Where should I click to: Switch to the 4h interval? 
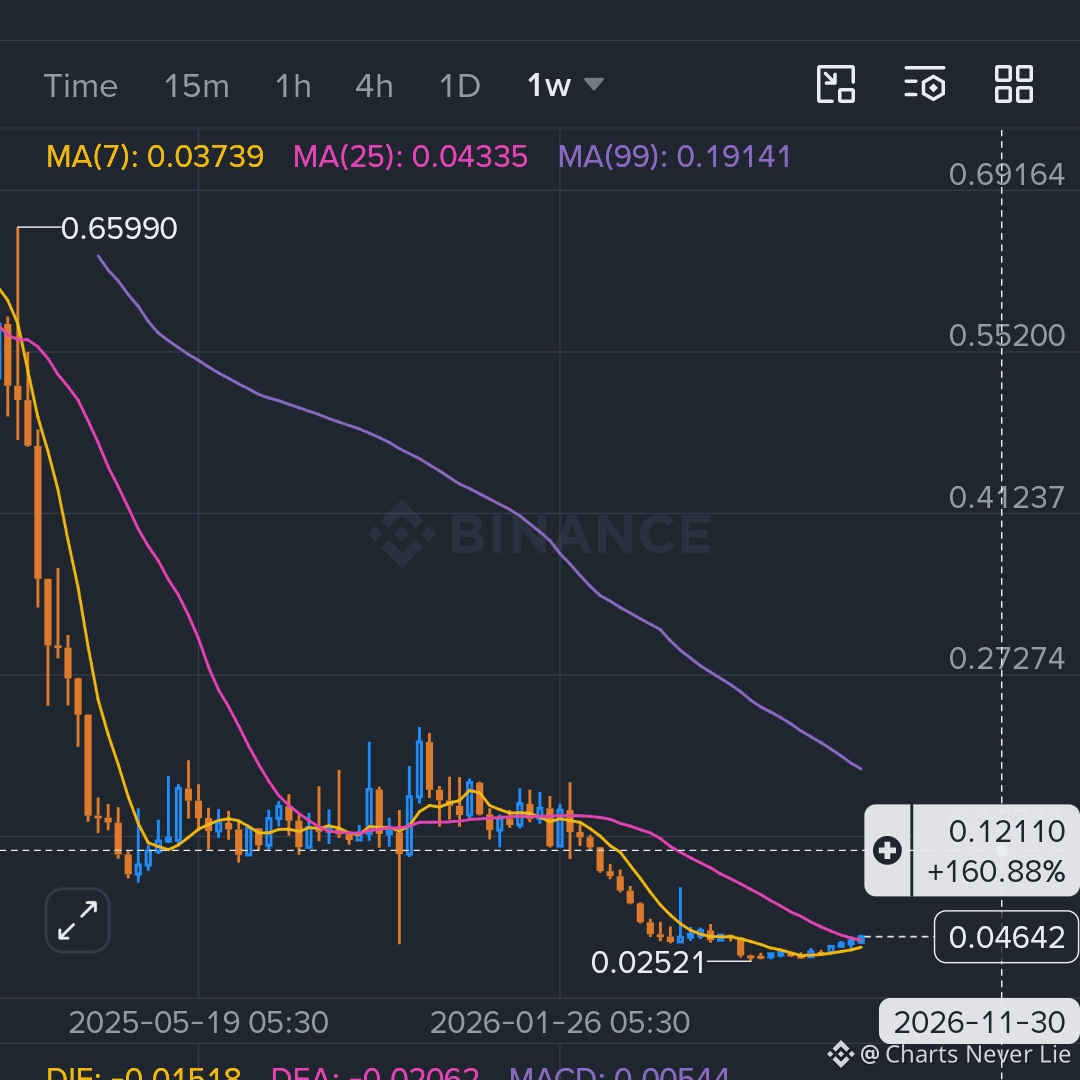[374, 86]
